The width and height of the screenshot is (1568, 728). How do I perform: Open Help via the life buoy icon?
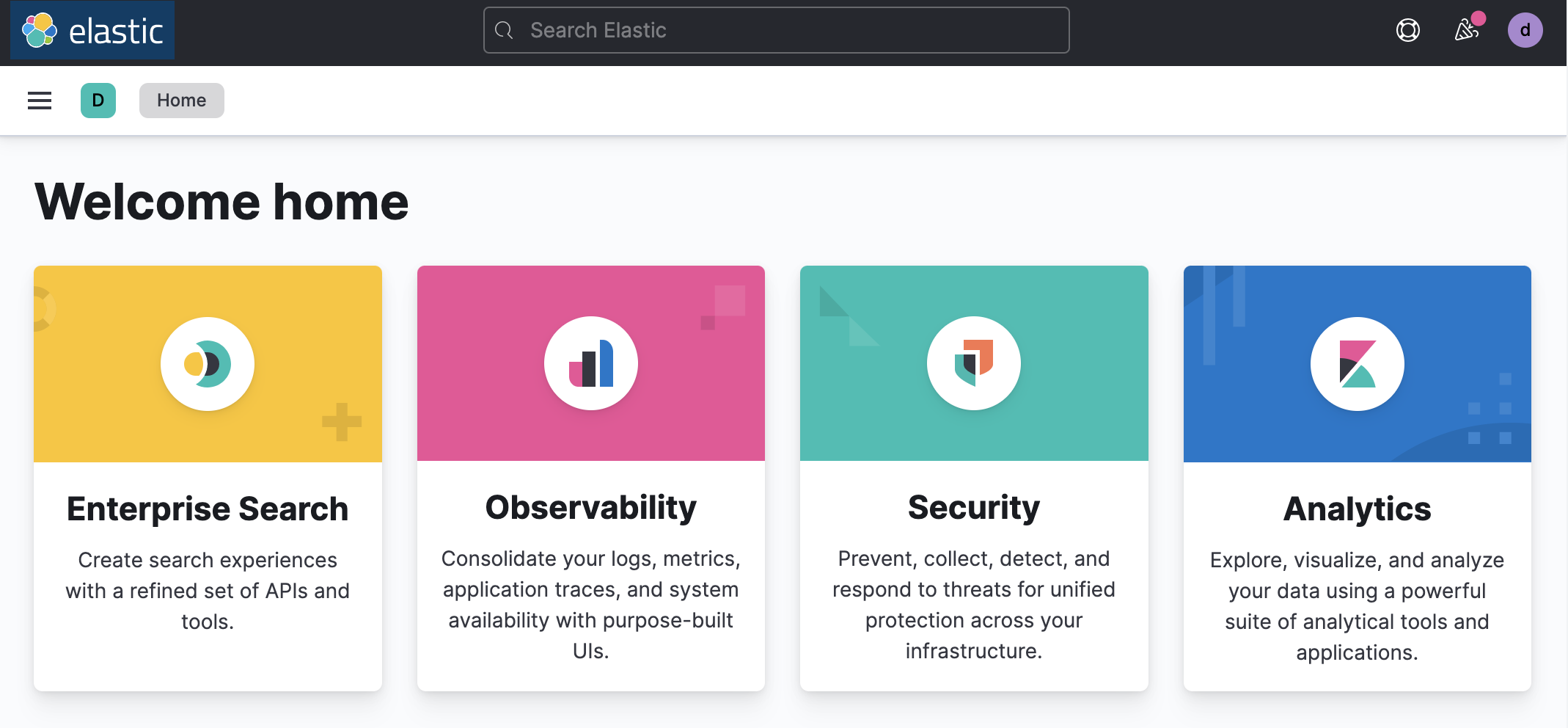click(x=1407, y=30)
